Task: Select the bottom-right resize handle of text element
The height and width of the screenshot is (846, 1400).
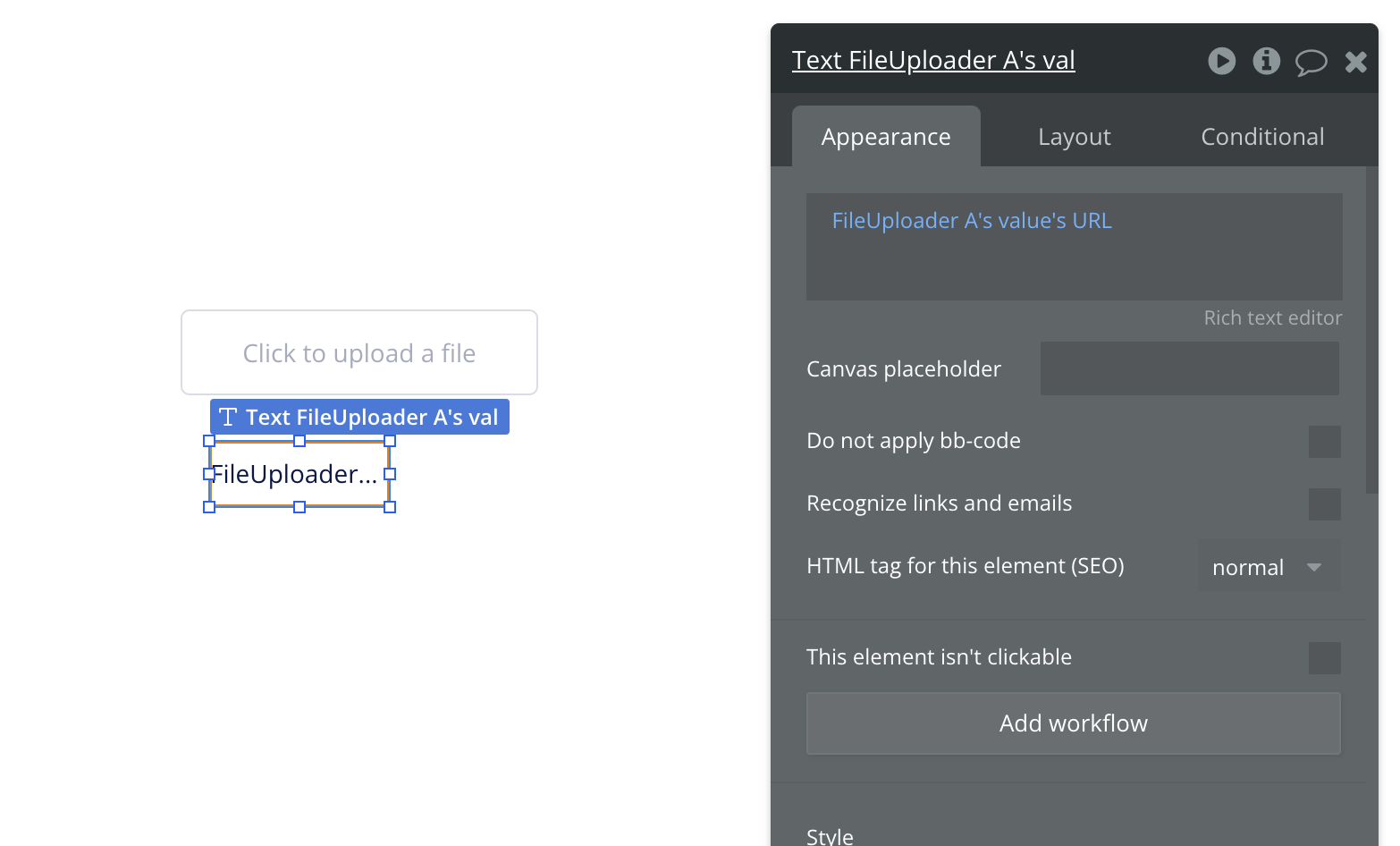Action: coord(390,507)
